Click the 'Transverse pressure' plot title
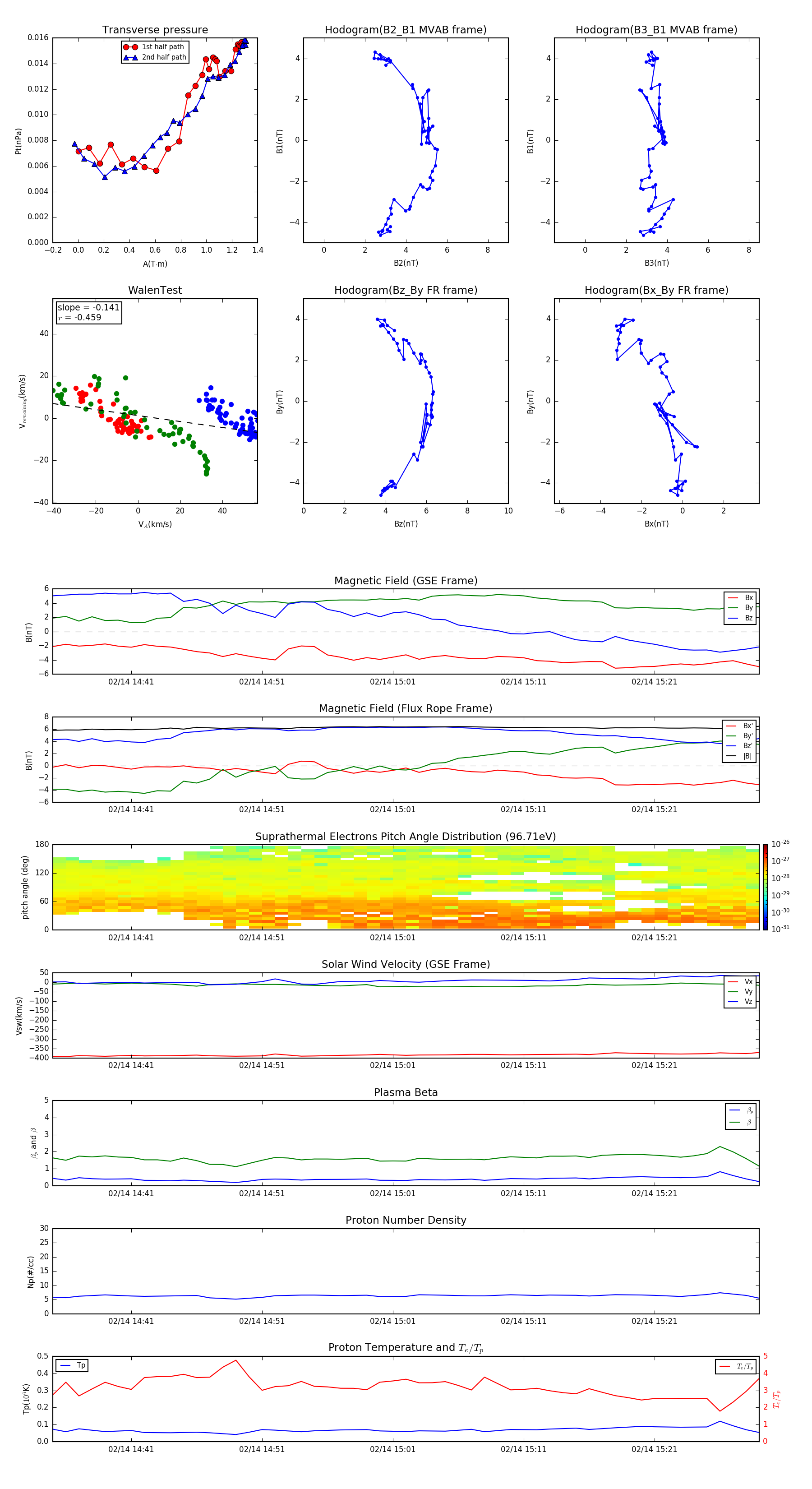The height and width of the screenshot is (1489, 812). pyautogui.click(x=155, y=29)
